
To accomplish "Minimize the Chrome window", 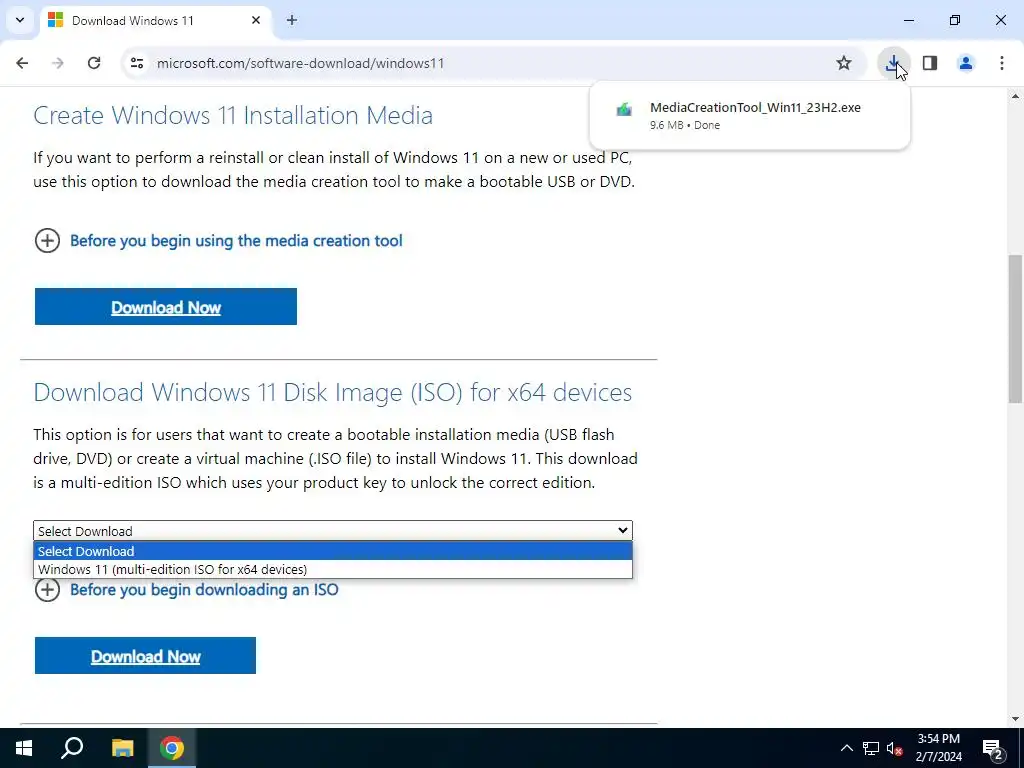I will click(x=908, y=20).
